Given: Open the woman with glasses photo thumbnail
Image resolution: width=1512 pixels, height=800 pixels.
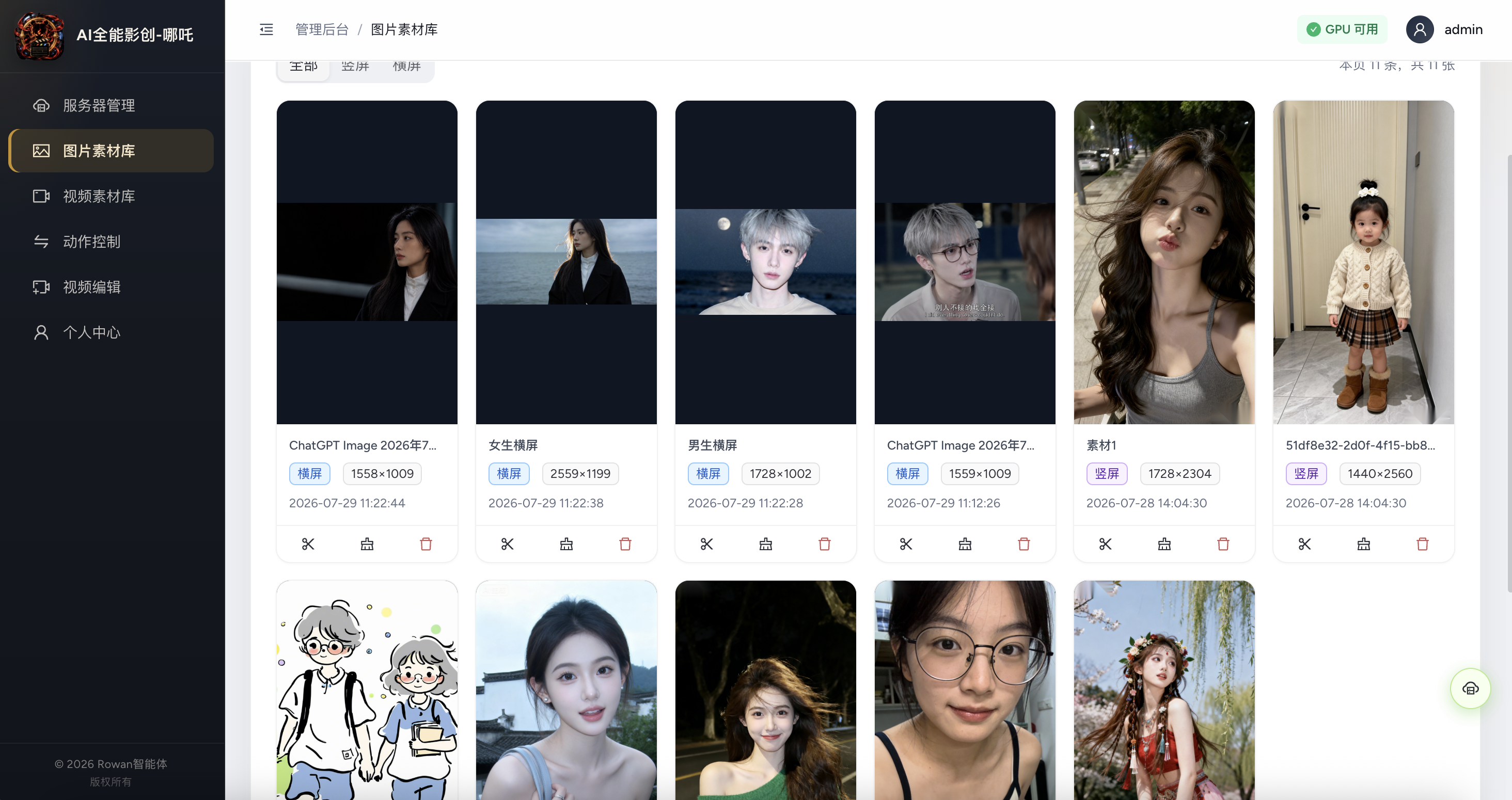Looking at the screenshot, I should coord(965,691).
